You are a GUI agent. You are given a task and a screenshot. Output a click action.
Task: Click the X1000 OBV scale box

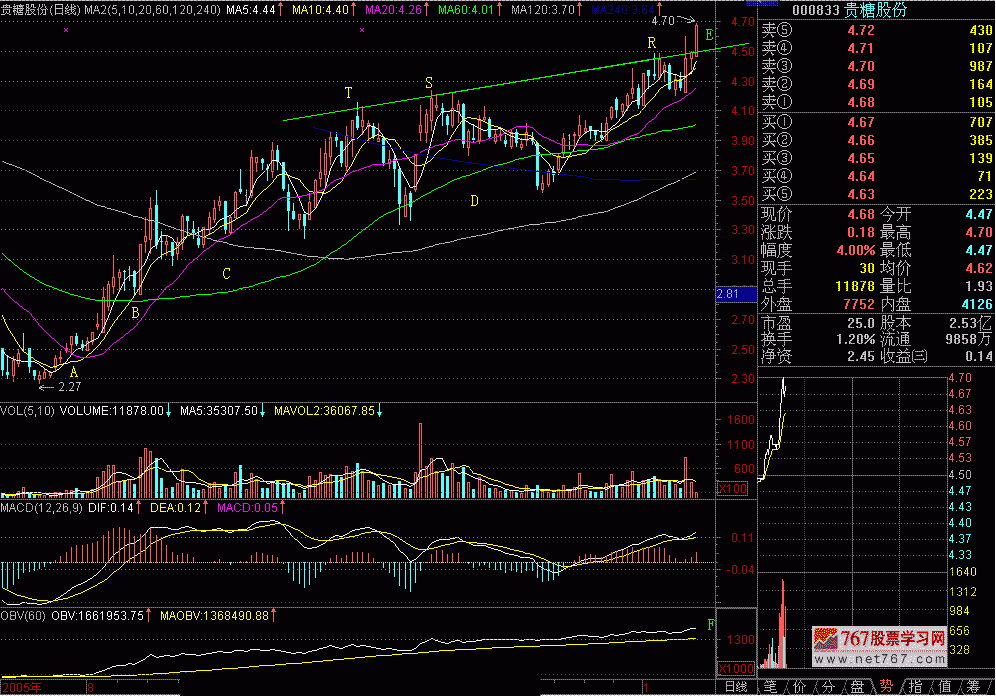[x=735, y=668]
